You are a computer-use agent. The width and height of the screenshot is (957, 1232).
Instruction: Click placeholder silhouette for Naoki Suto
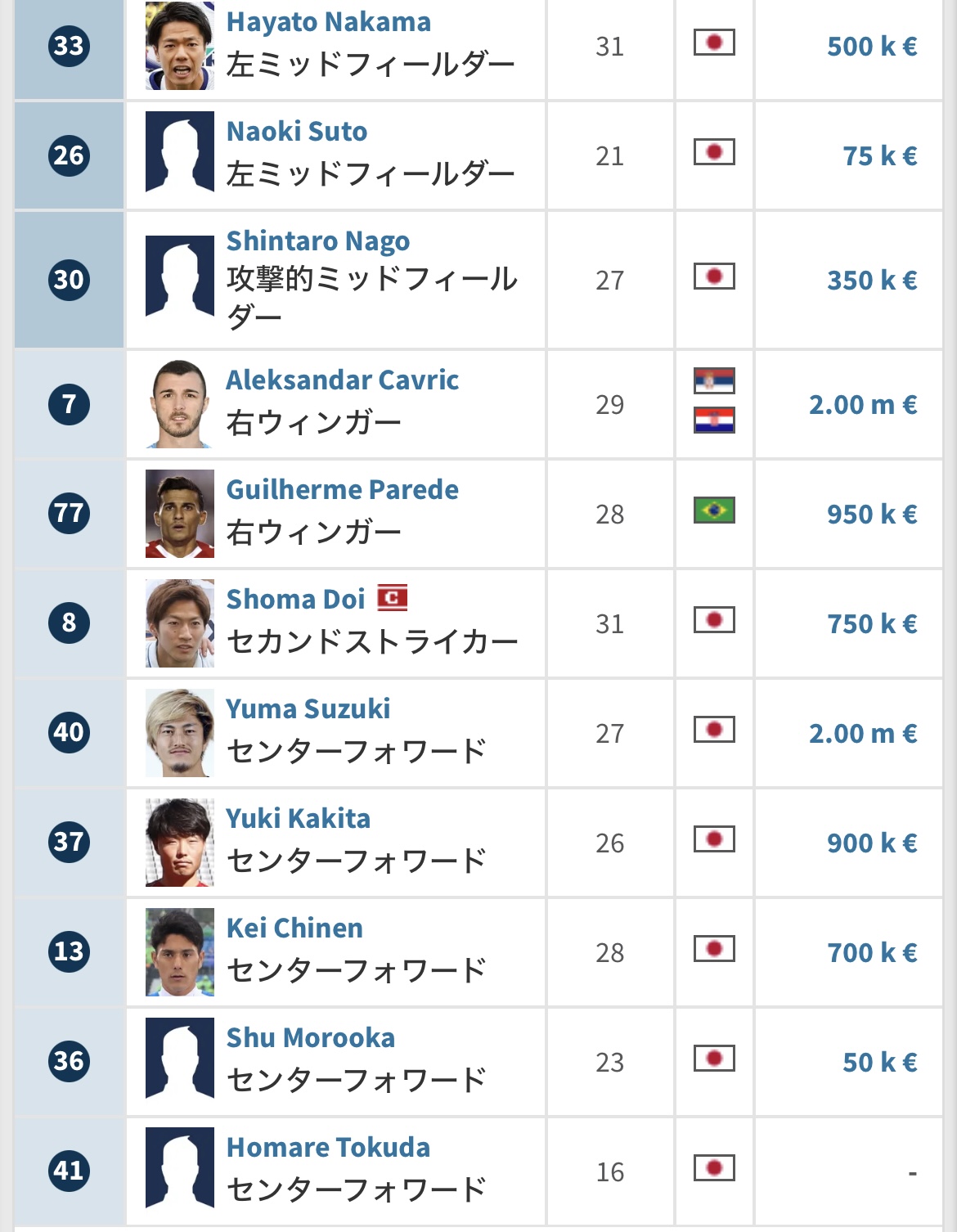click(x=180, y=151)
